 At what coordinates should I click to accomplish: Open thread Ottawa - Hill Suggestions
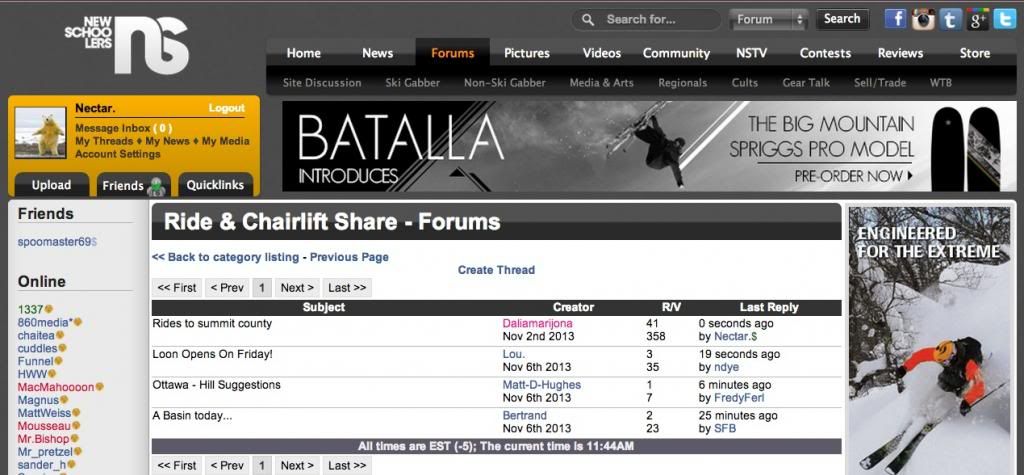[216, 385]
